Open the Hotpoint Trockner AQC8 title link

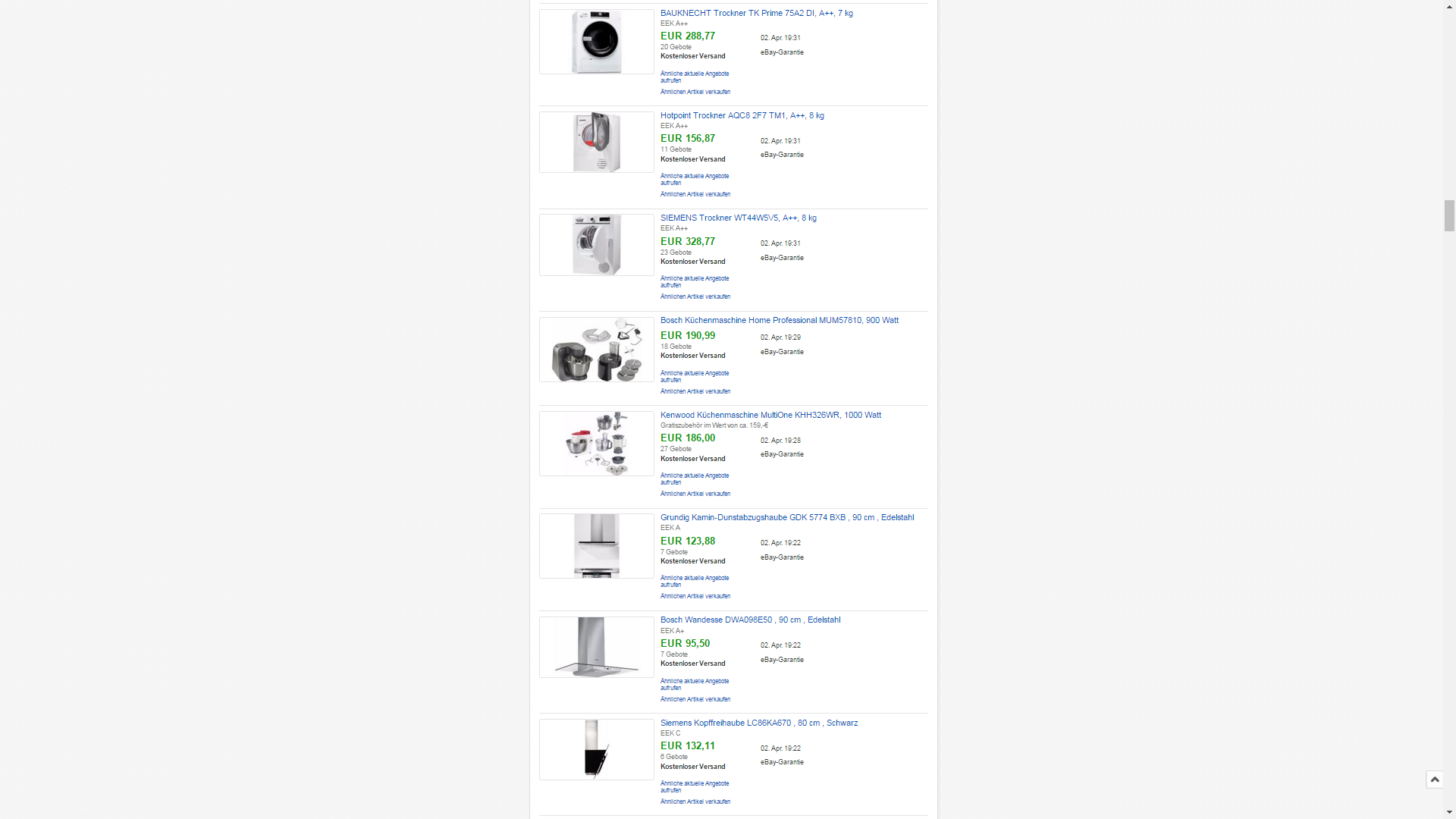[x=742, y=115]
